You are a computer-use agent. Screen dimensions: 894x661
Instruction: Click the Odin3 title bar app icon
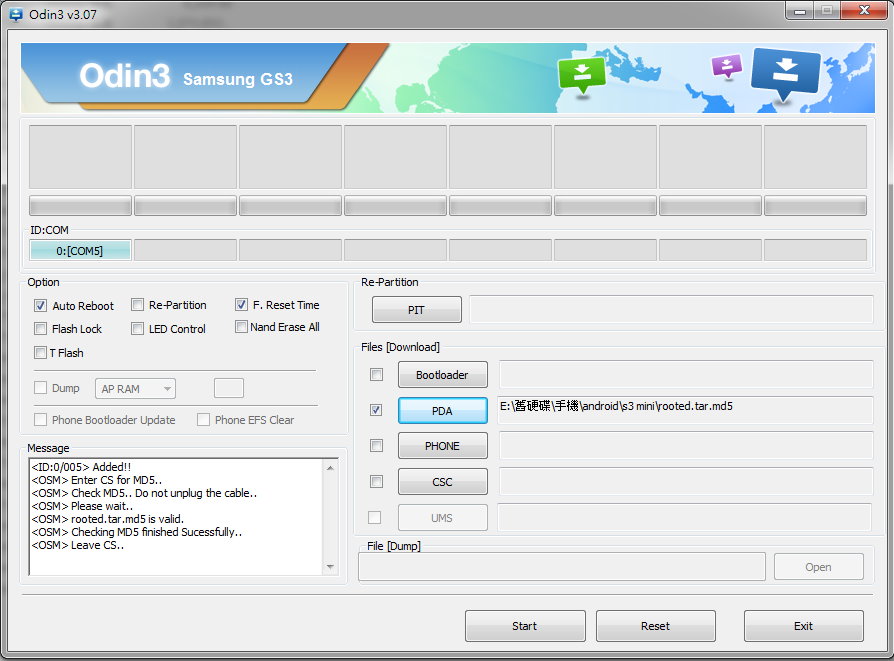[x=16, y=14]
